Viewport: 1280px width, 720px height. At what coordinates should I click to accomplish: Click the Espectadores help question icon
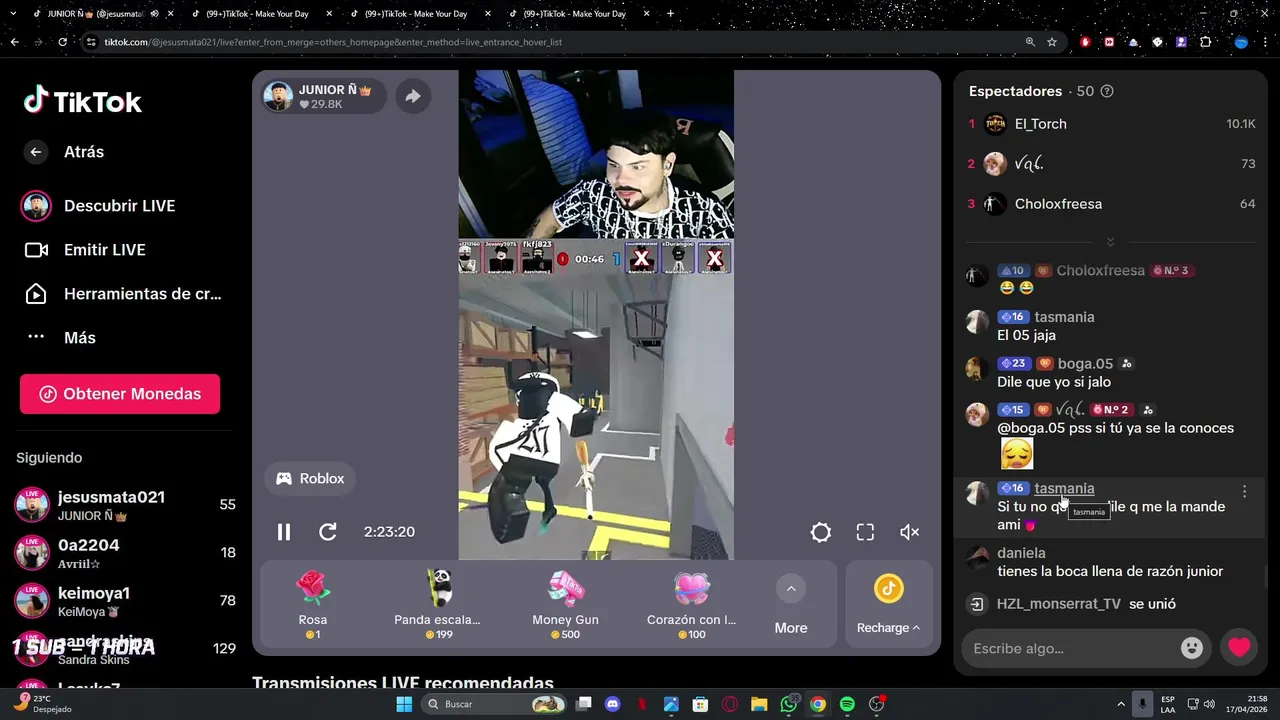coord(1107,91)
